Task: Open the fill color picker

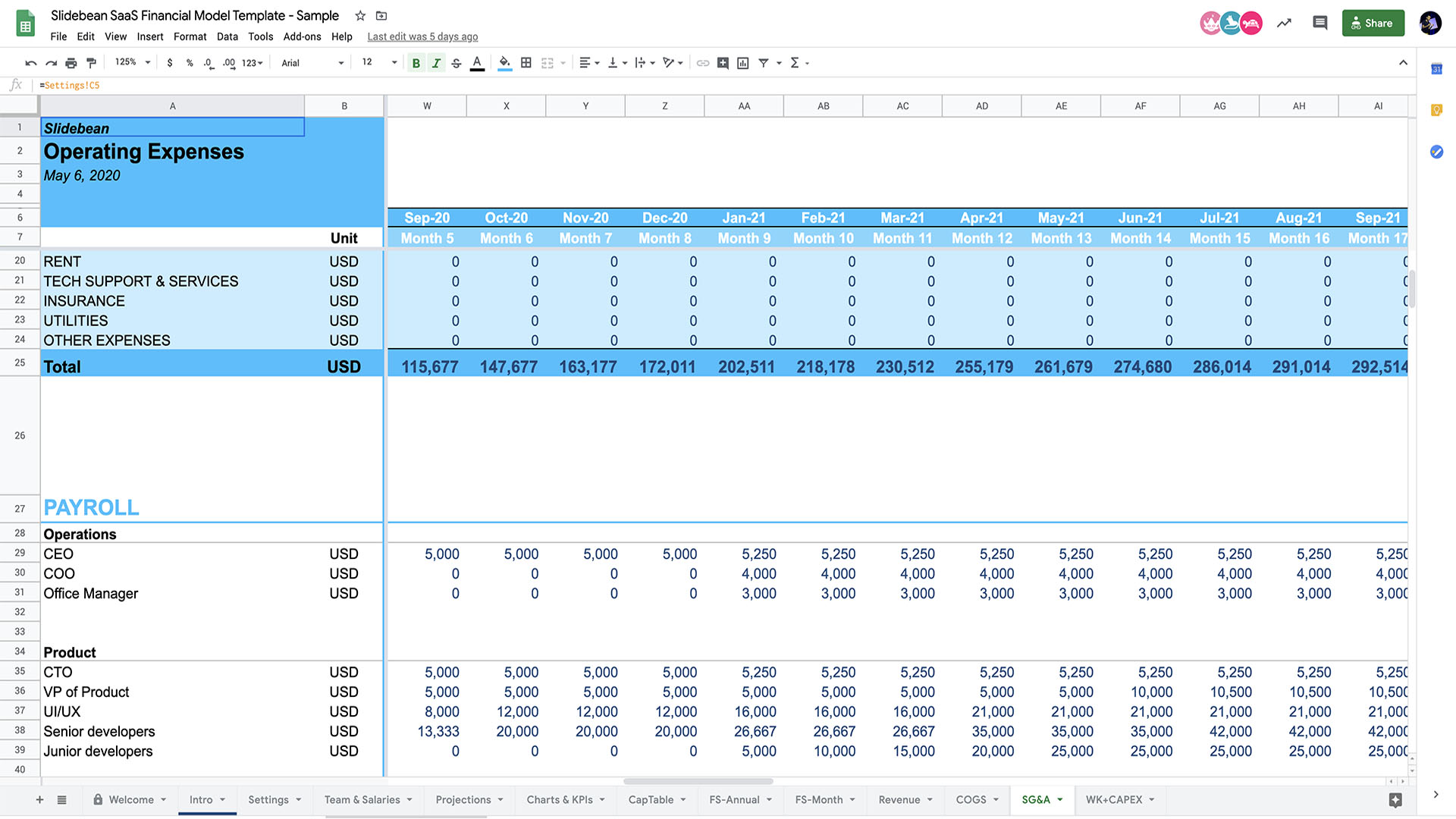Action: point(504,63)
